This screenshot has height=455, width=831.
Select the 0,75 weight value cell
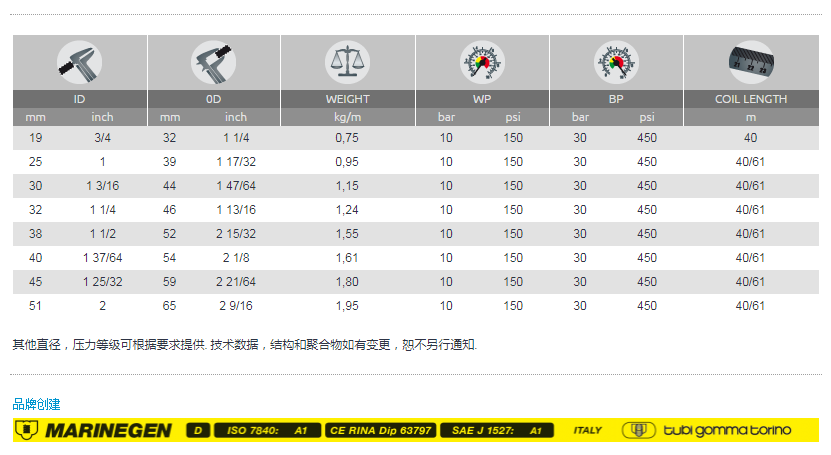(x=347, y=138)
